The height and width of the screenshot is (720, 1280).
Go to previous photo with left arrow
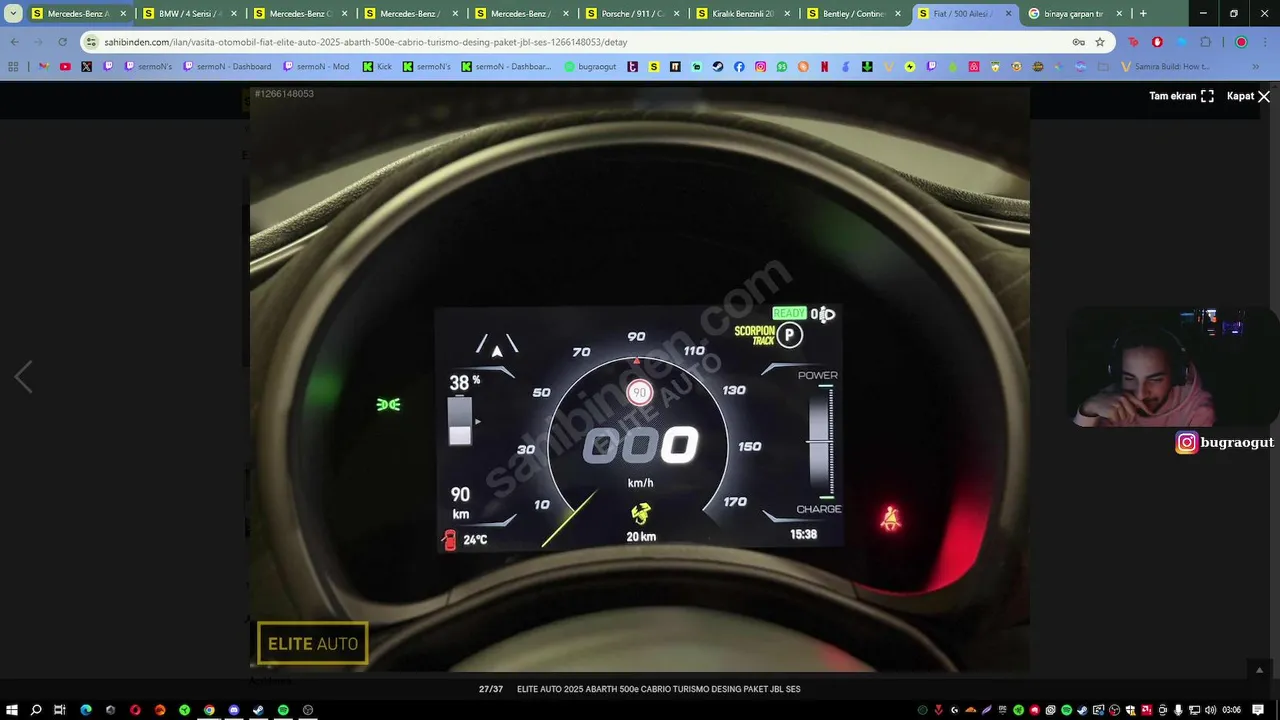tap(24, 377)
